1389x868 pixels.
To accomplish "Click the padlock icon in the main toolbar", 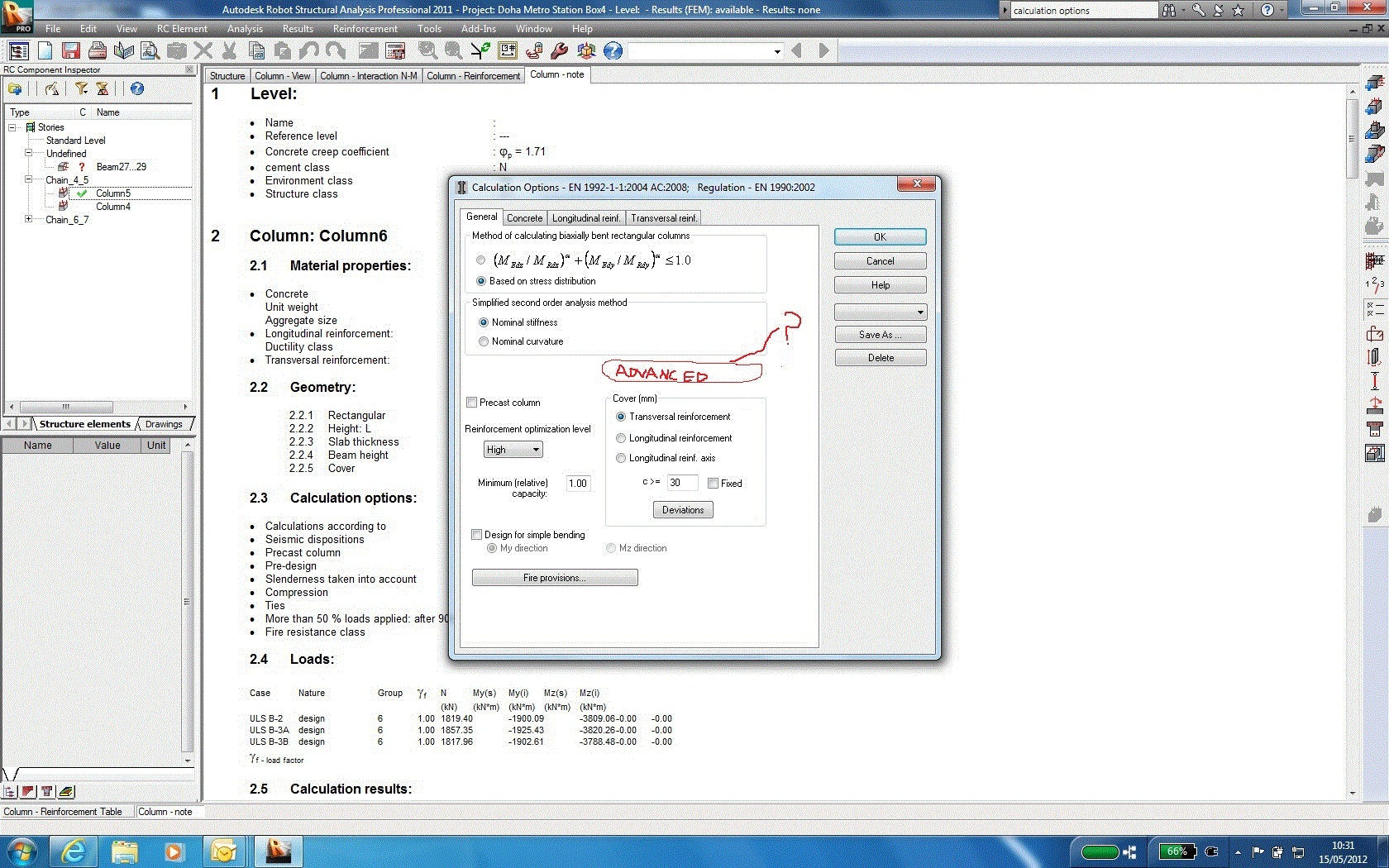I will click(533, 50).
